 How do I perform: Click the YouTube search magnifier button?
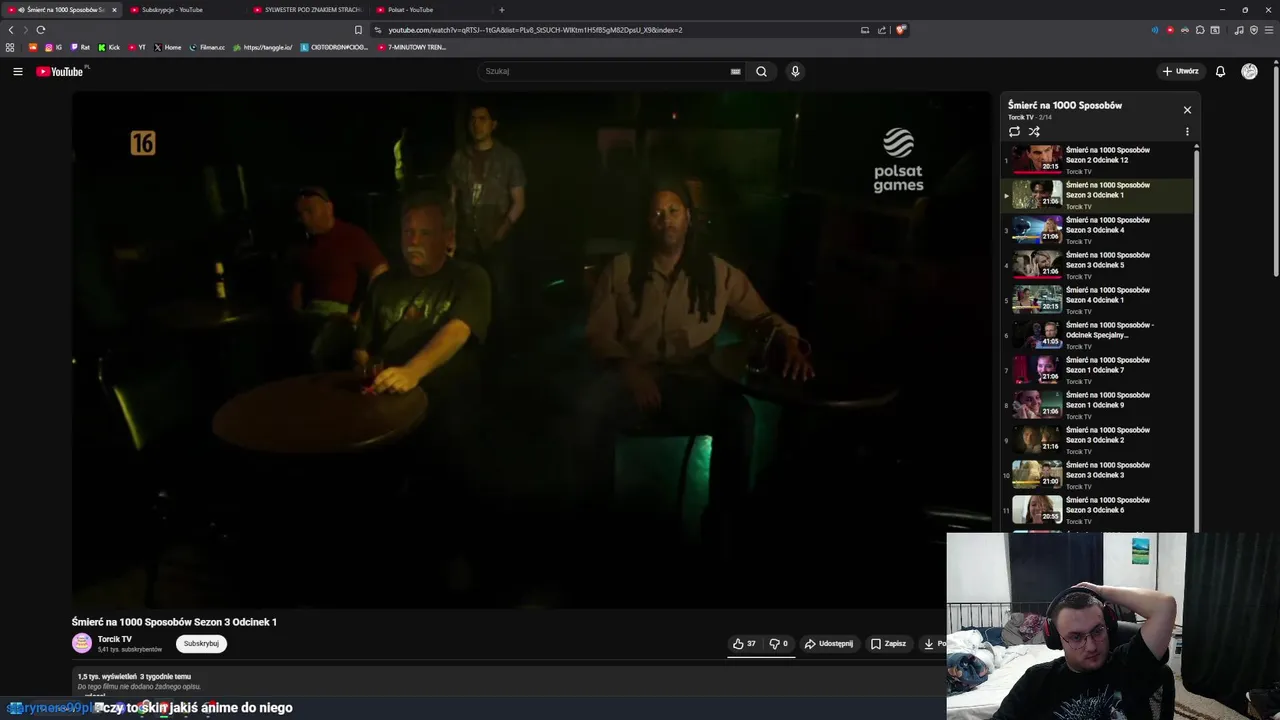click(761, 71)
